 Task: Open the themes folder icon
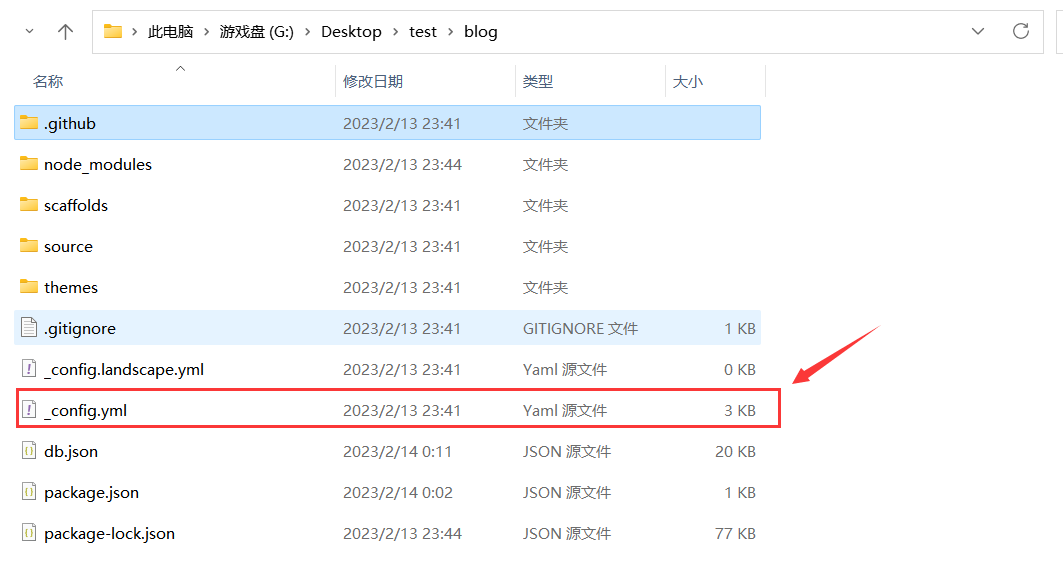coord(28,287)
